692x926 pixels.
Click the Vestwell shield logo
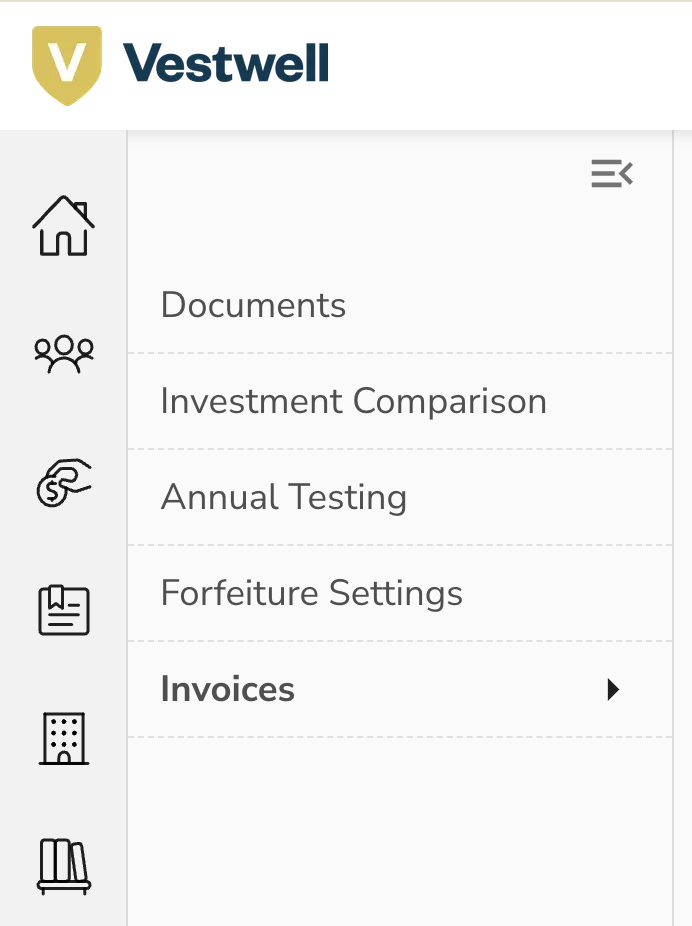(x=66, y=64)
